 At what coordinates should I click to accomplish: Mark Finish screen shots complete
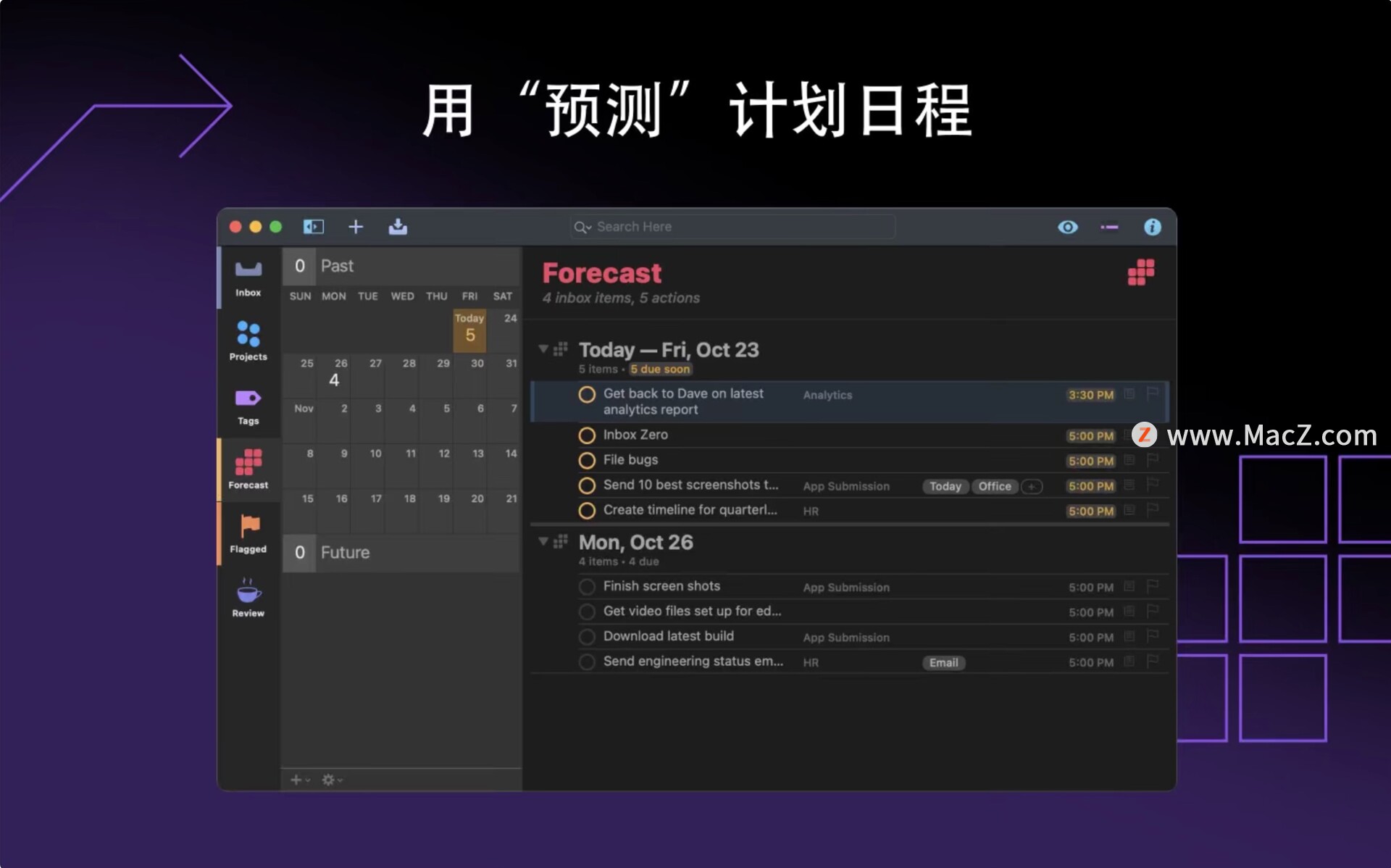tap(587, 587)
